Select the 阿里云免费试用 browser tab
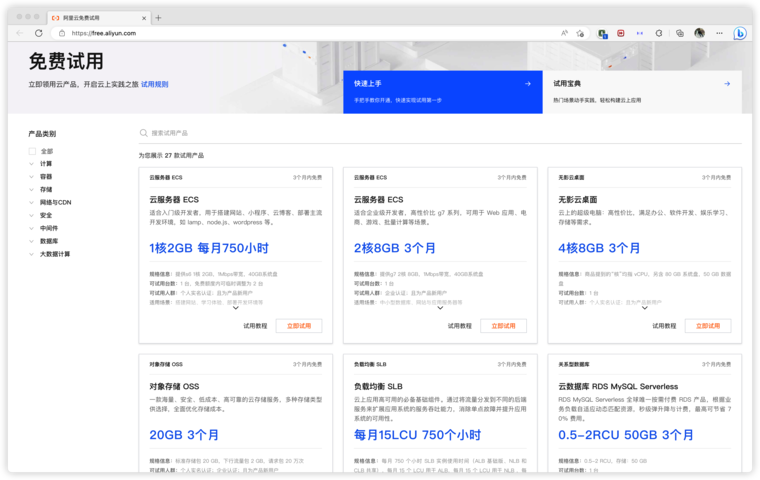The image size is (760, 480). pyautogui.click(x=99, y=18)
